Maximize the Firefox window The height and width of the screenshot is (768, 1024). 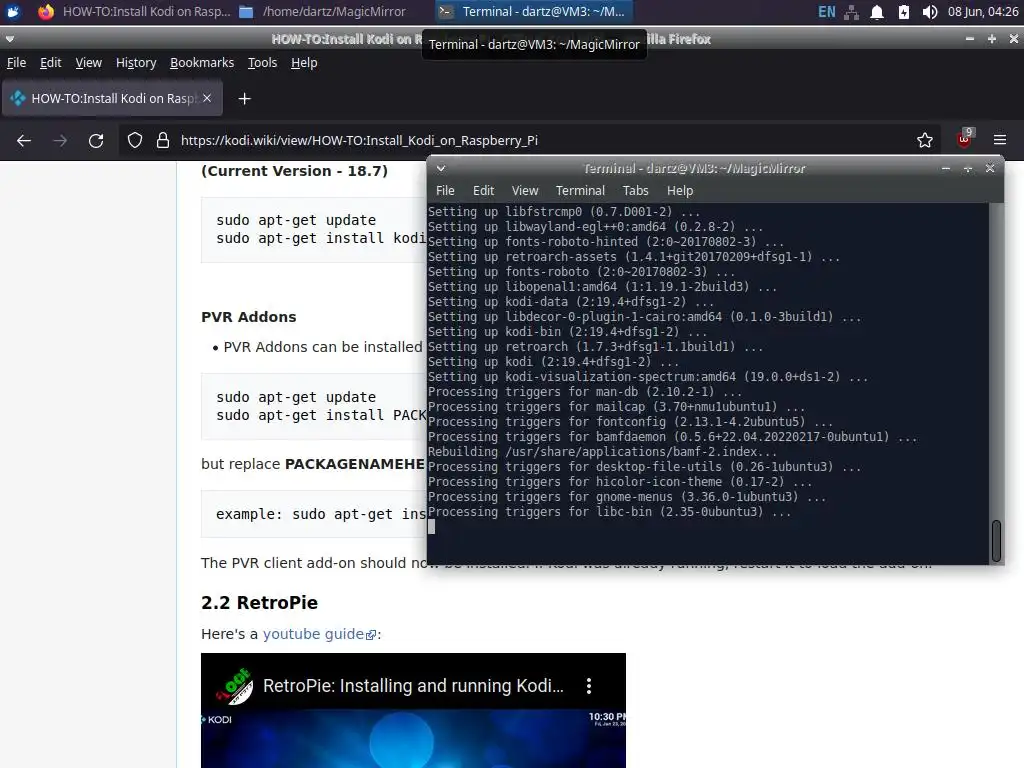991,39
